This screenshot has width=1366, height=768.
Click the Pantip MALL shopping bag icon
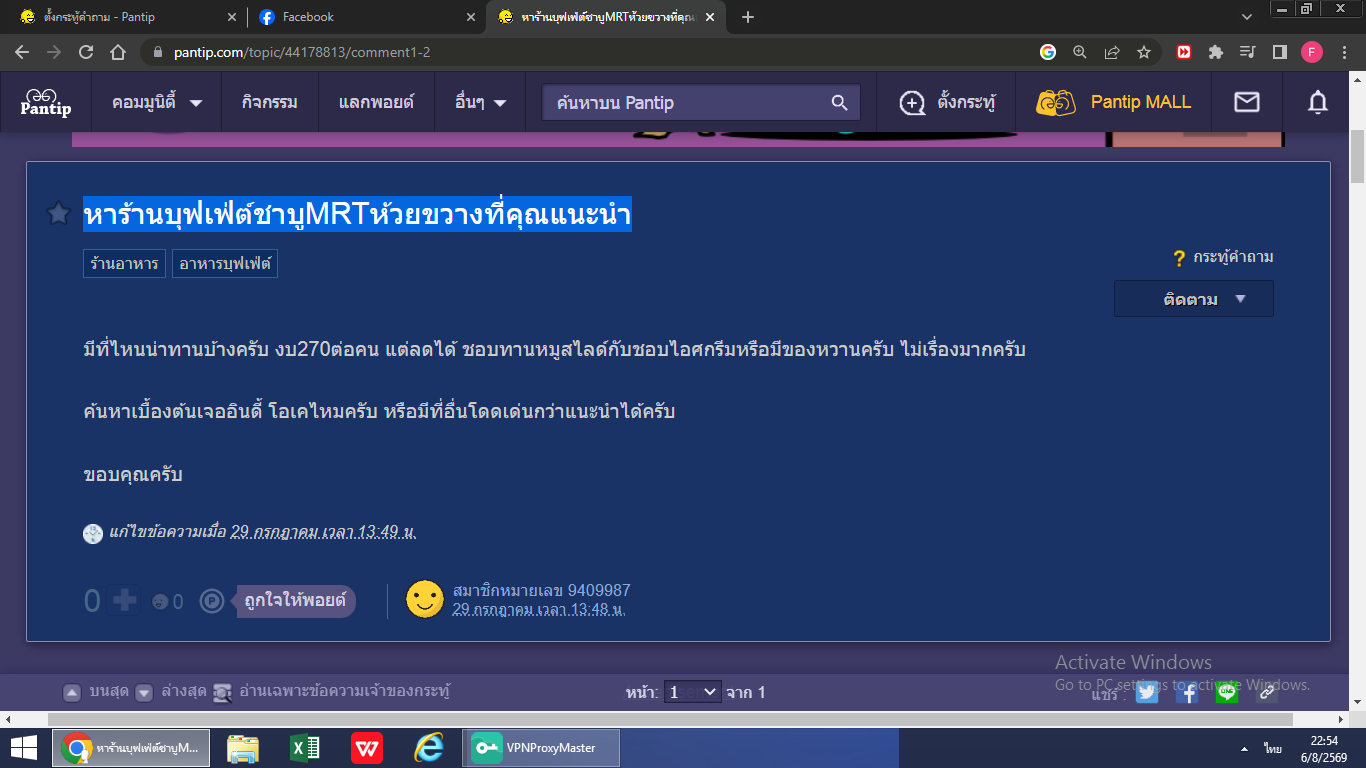point(1056,102)
